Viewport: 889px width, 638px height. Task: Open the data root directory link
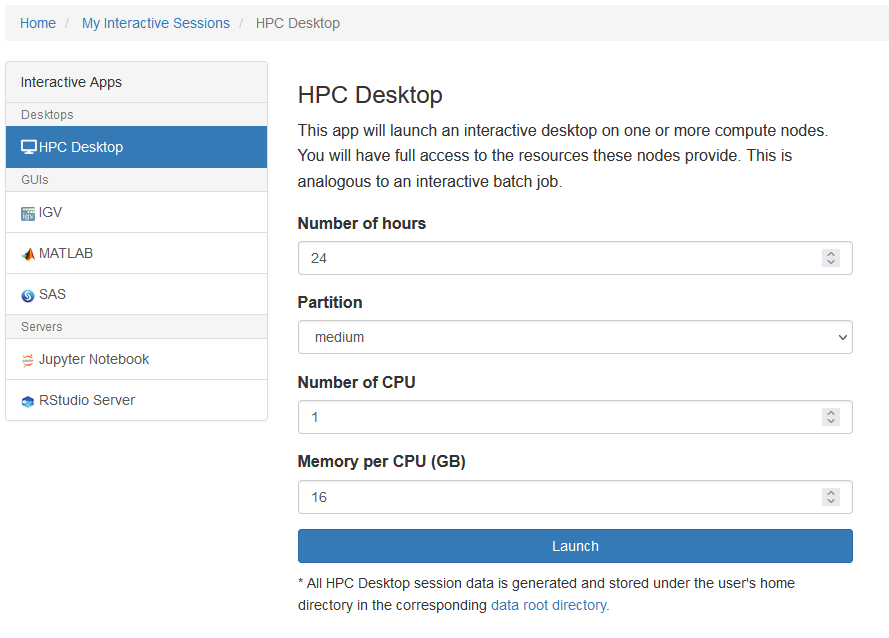549,605
